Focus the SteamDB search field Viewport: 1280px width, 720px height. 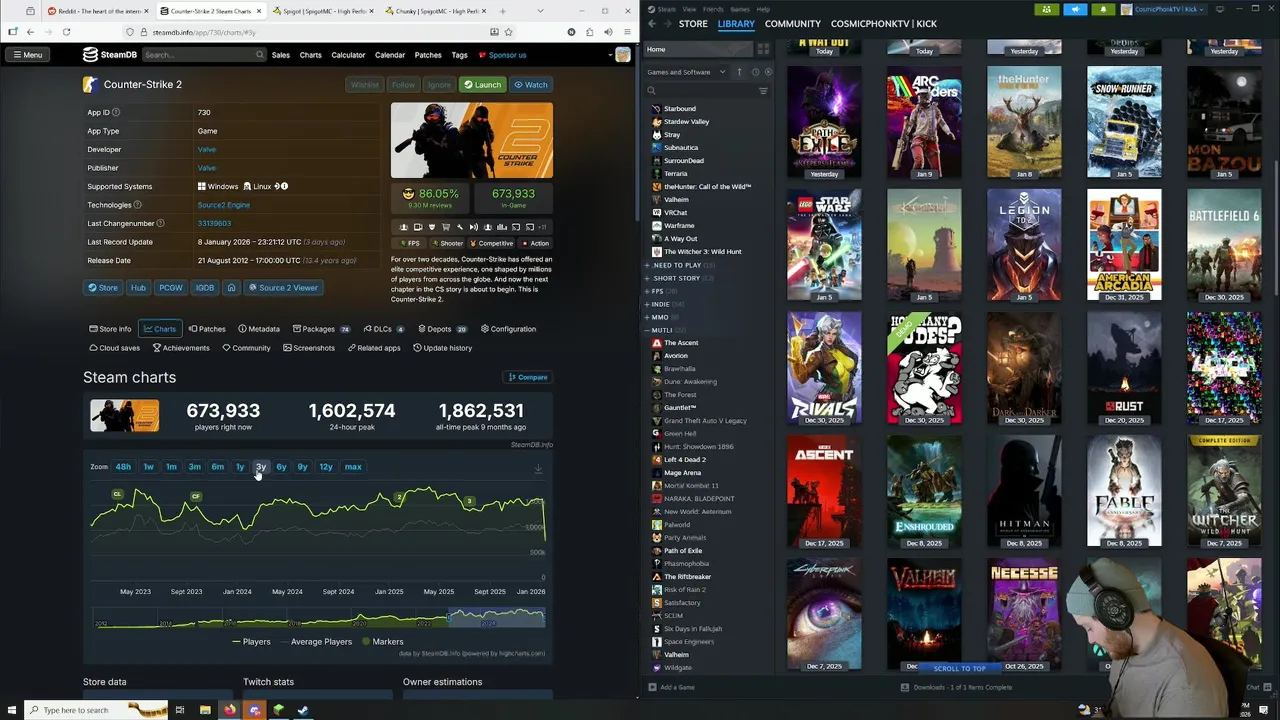(x=204, y=55)
